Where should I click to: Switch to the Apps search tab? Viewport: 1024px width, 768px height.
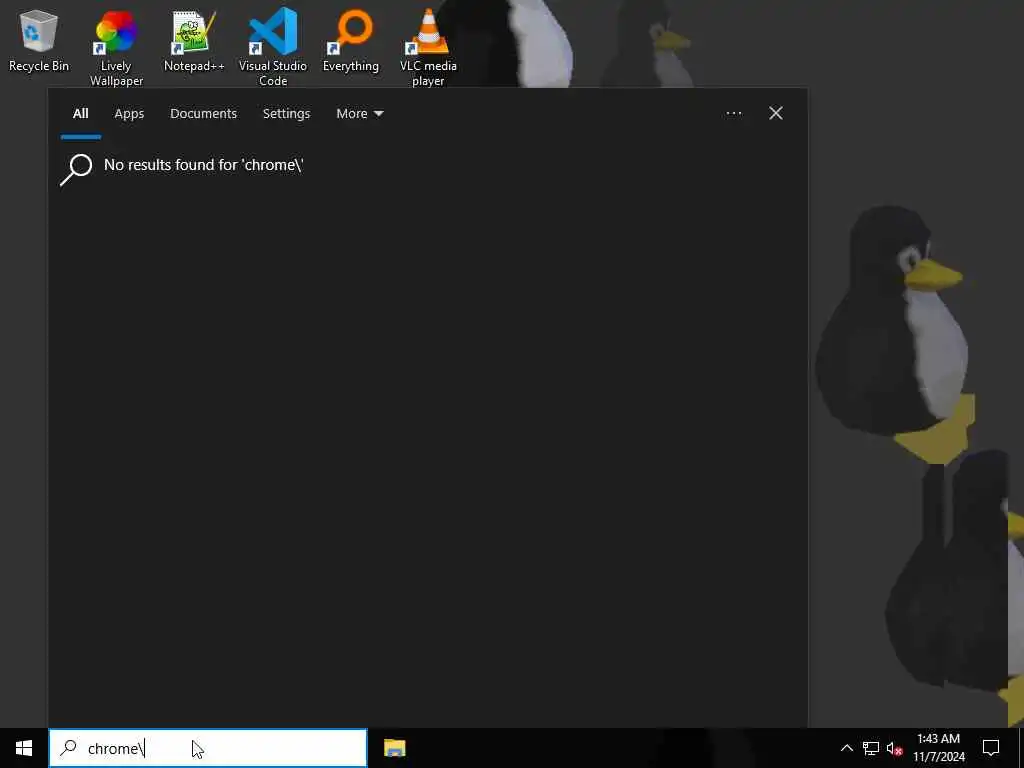(x=129, y=114)
